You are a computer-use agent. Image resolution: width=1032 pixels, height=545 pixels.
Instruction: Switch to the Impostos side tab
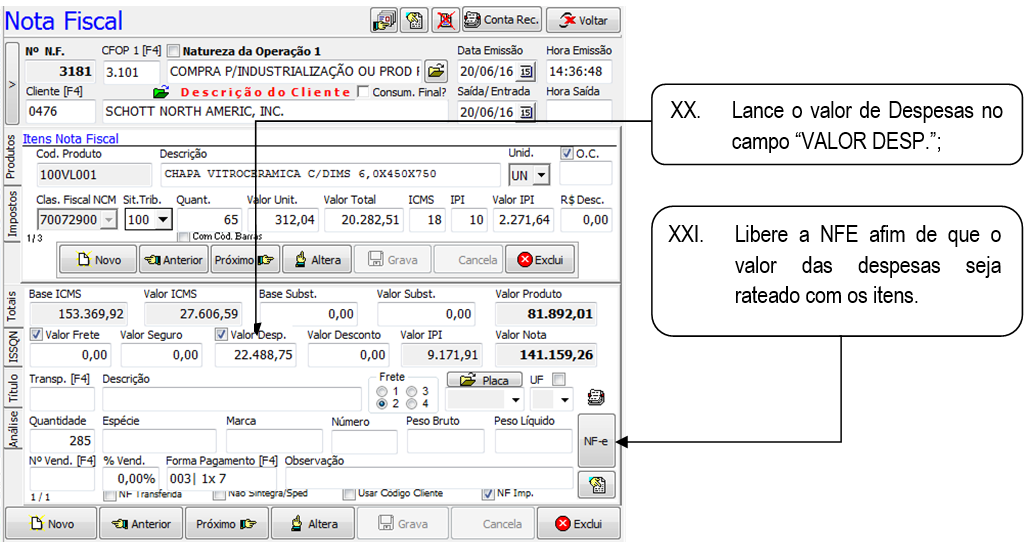coord(12,214)
